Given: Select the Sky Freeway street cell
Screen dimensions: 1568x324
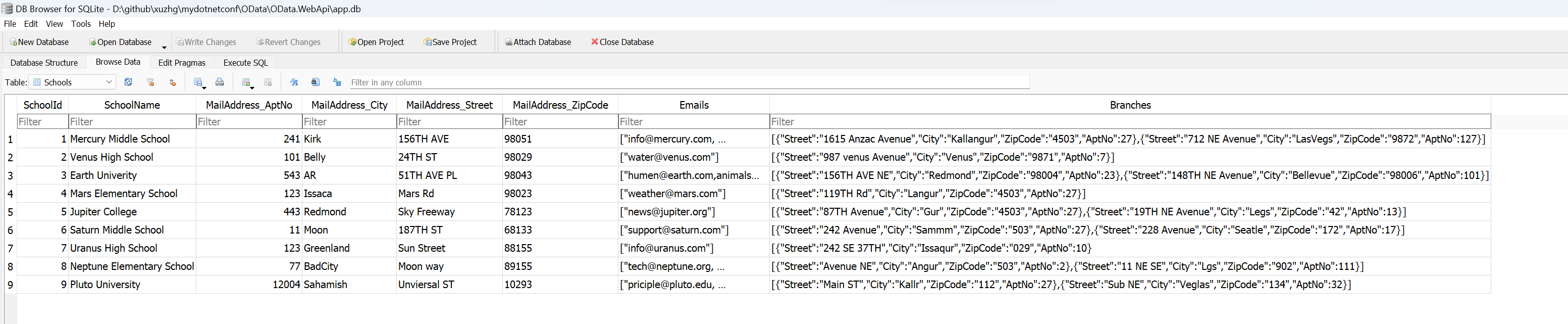Looking at the screenshot, I should (x=449, y=212).
